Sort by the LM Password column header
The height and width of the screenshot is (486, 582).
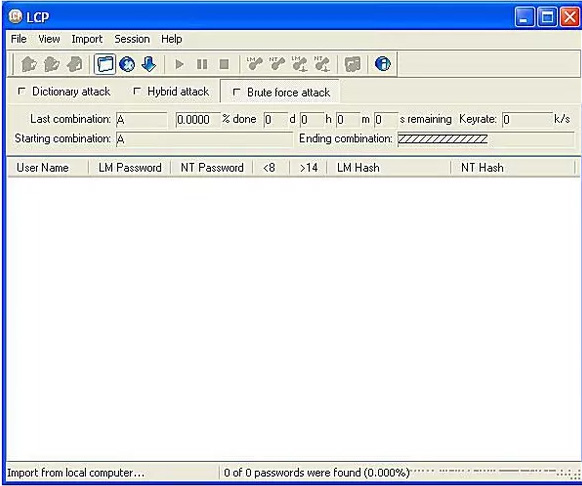pos(130,168)
